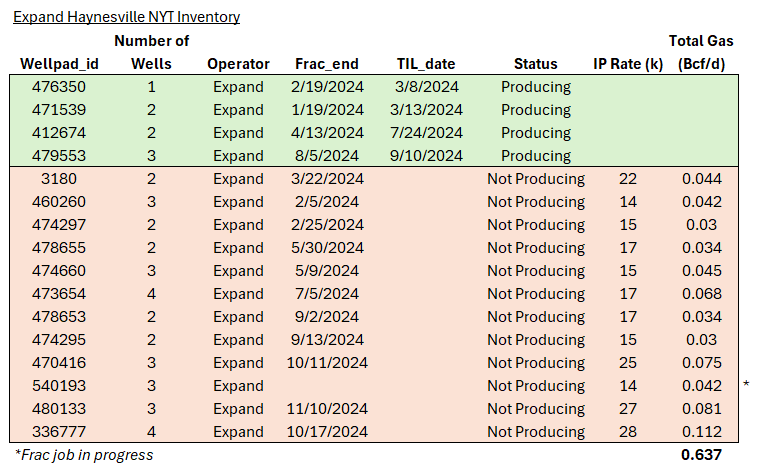This screenshot has width=757, height=475.
Task: Click the underlined Expand Haynesville NYT Inventory title
Action: click(x=124, y=17)
